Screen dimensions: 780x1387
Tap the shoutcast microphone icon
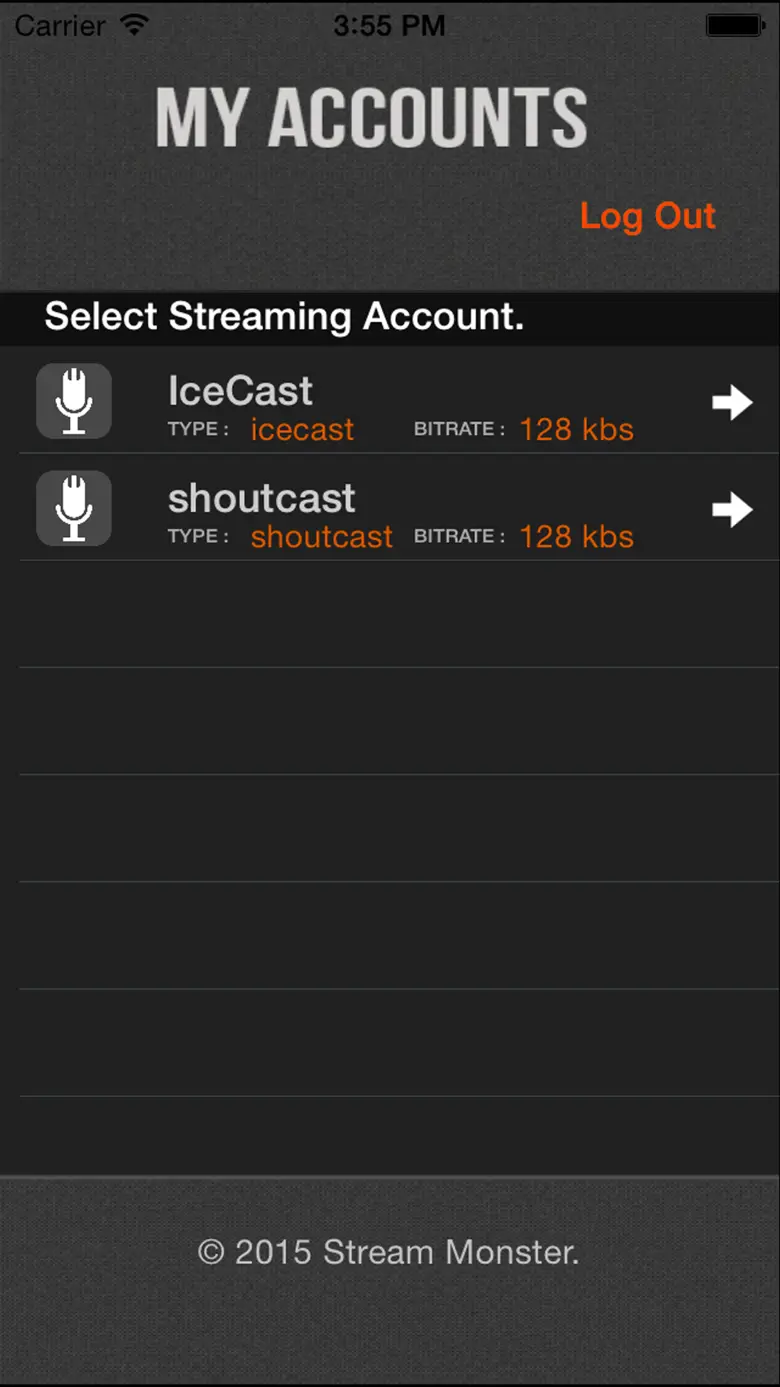click(74, 508)
